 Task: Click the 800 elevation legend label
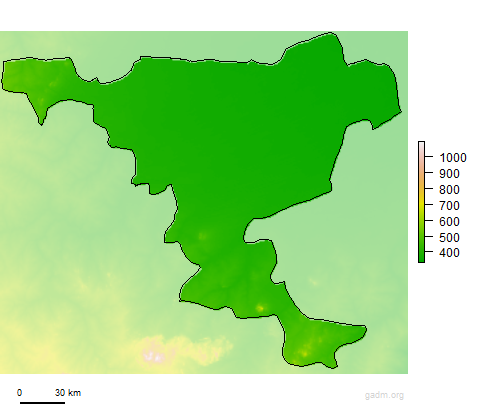[x=449, y=190]
